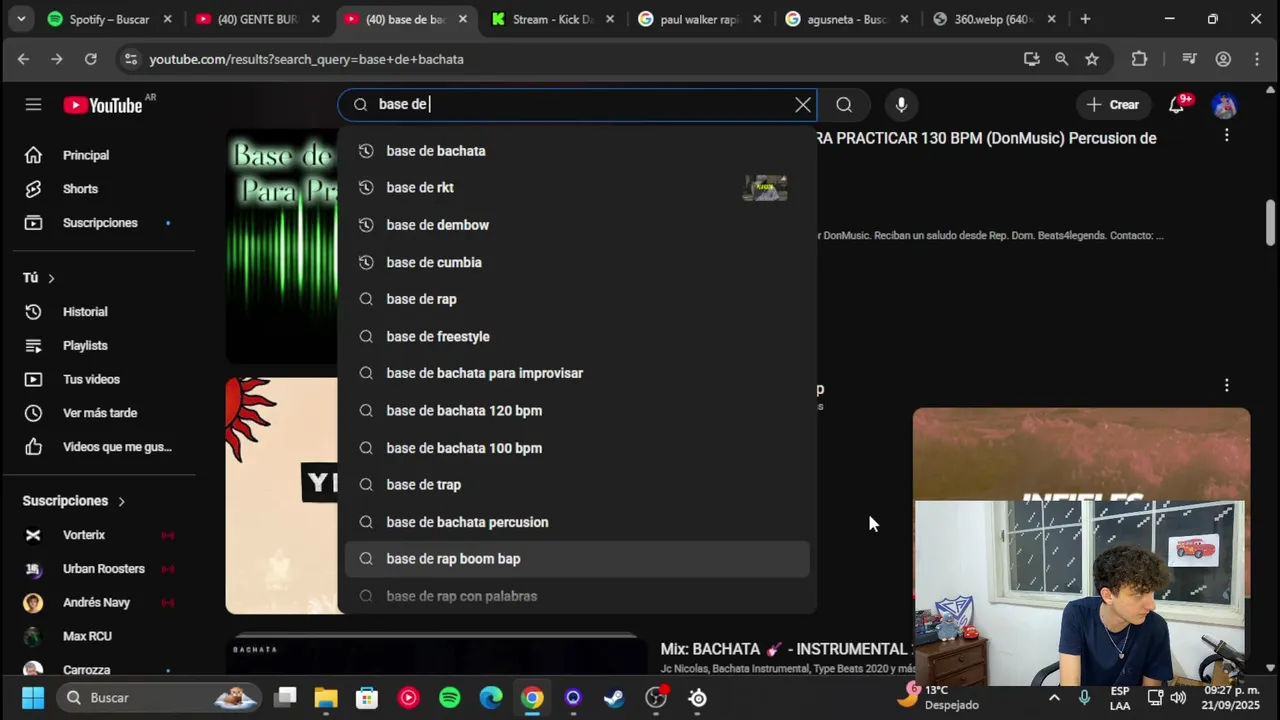Go back in browser history
Image resolution: width=1280 pixels, height=720 pixels.
pyautogui.click(x=23, y=59)
